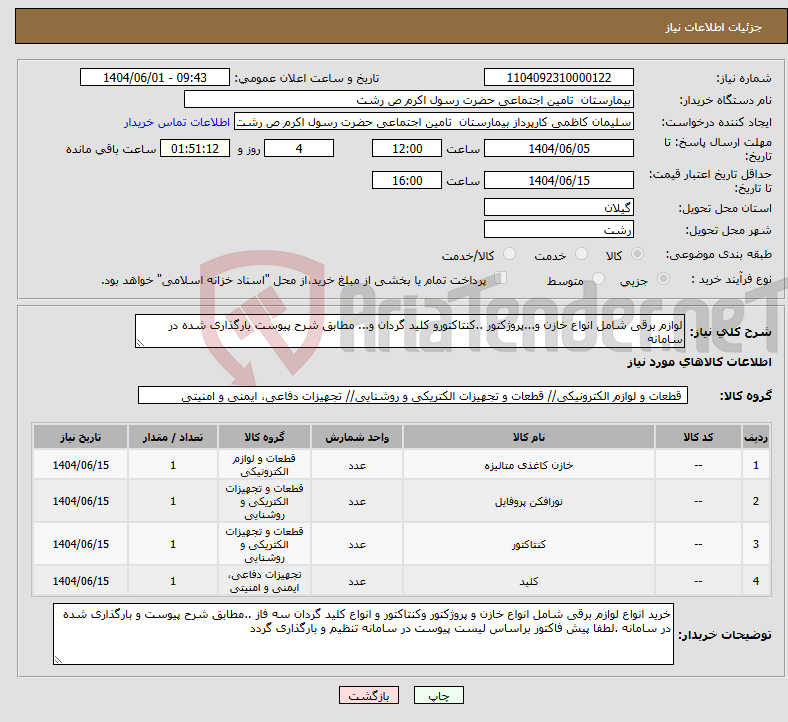Click the price validity date 1404/06/15 field
788x722 pixels.
tap(558, 180)
